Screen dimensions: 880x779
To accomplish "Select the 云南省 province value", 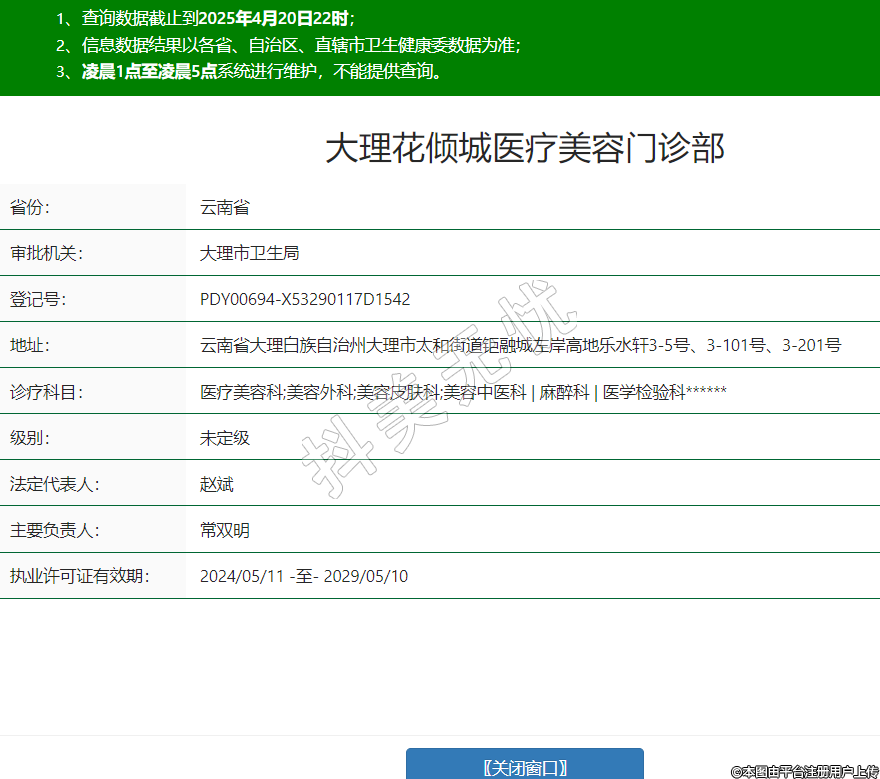I will [x=224, y=208].
